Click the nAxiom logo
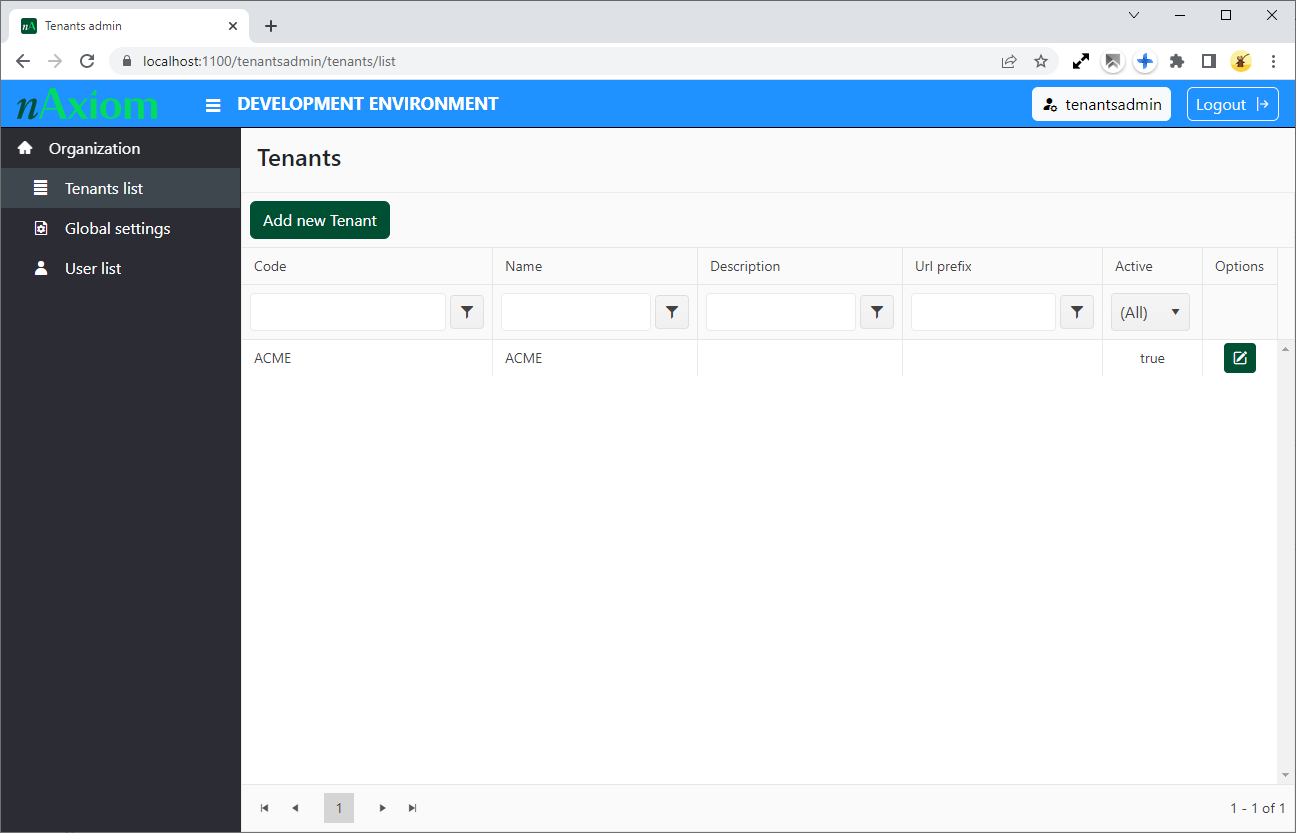The height and width of the screenshot is (833, 1296). click(88, 104)
